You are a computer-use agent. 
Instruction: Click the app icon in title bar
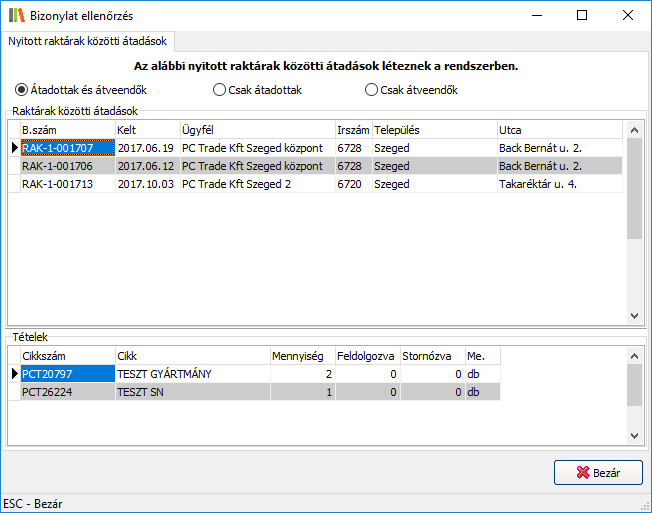(16, 16)
